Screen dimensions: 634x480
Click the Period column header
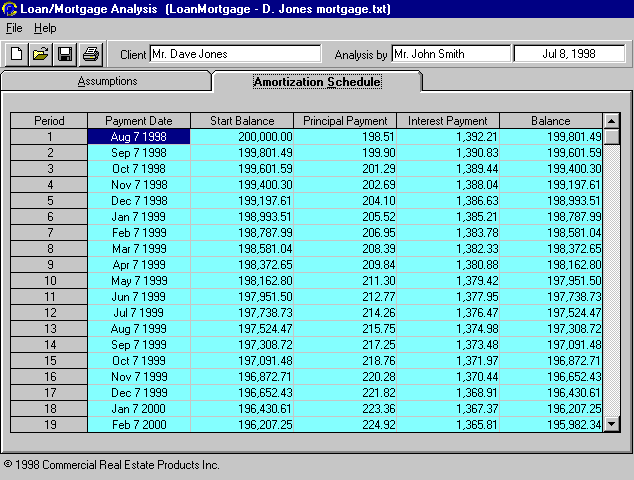click(x=49, y=121)
